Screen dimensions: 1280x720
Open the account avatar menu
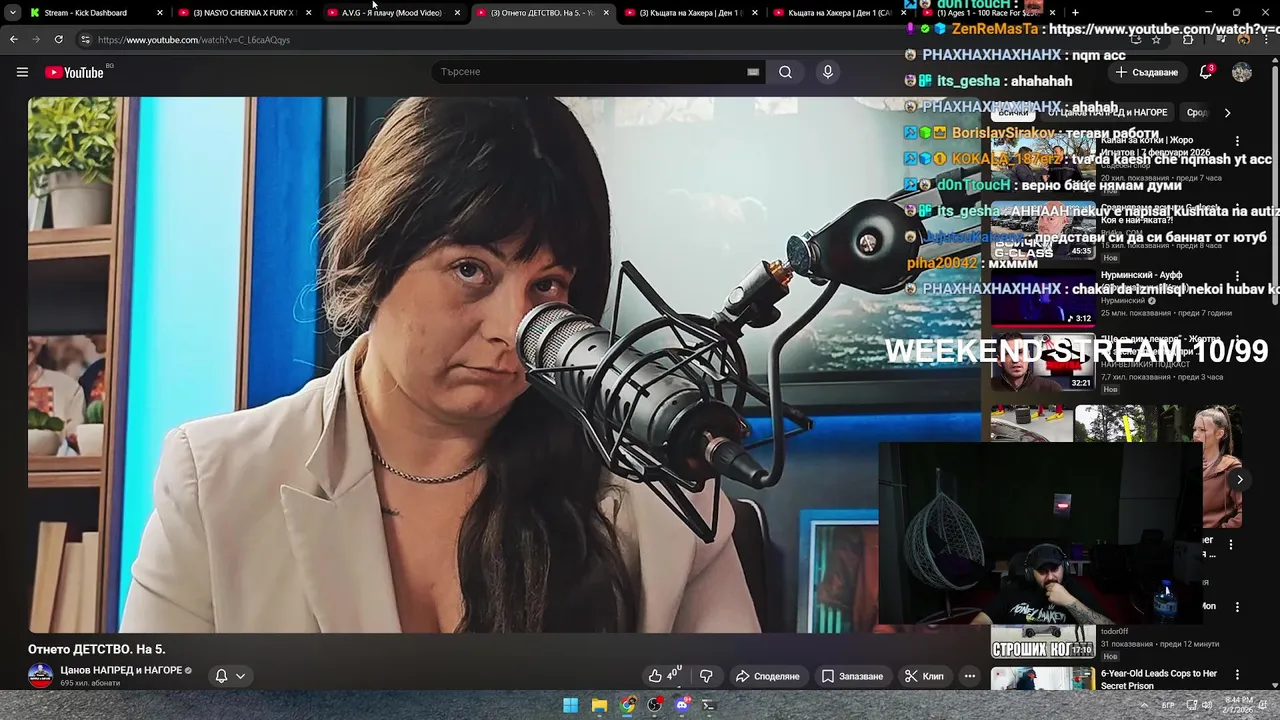(x=1242, y=72)
